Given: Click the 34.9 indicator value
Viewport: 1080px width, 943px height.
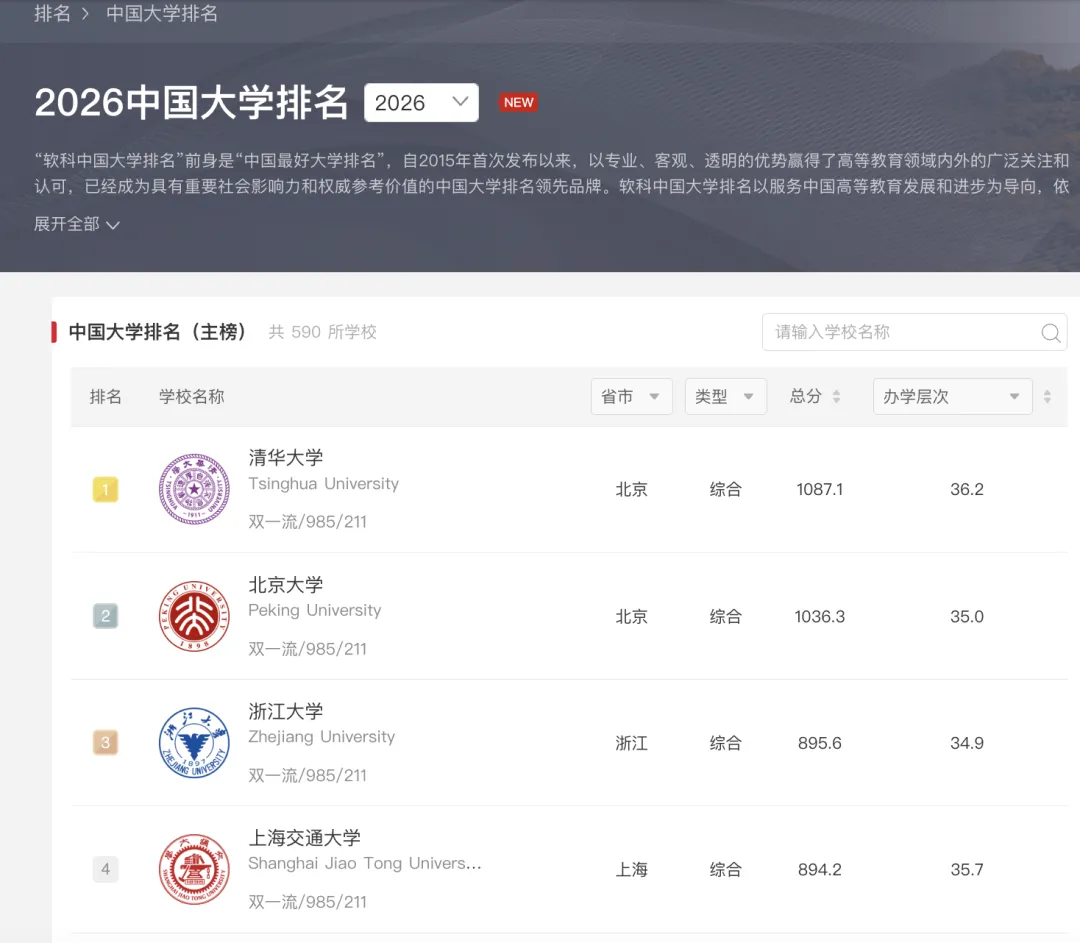Looking at the screenshot, I should tap(967, 743).
